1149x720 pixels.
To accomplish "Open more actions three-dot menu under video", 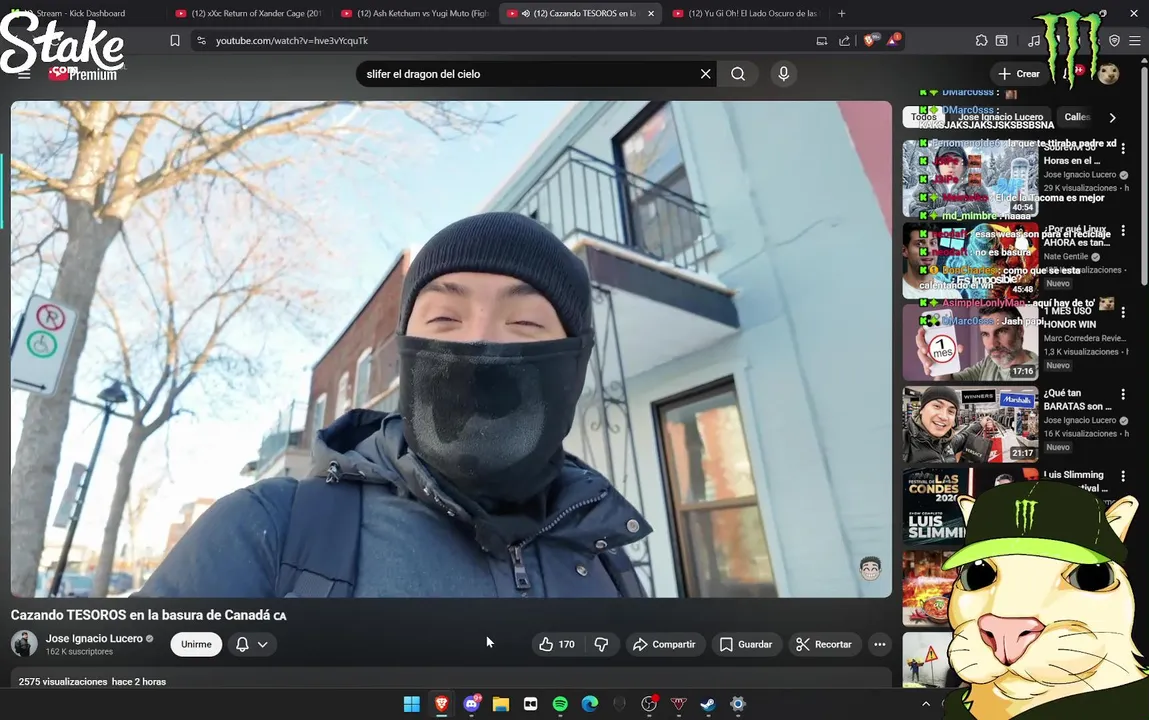I will (x=879, y=645).
